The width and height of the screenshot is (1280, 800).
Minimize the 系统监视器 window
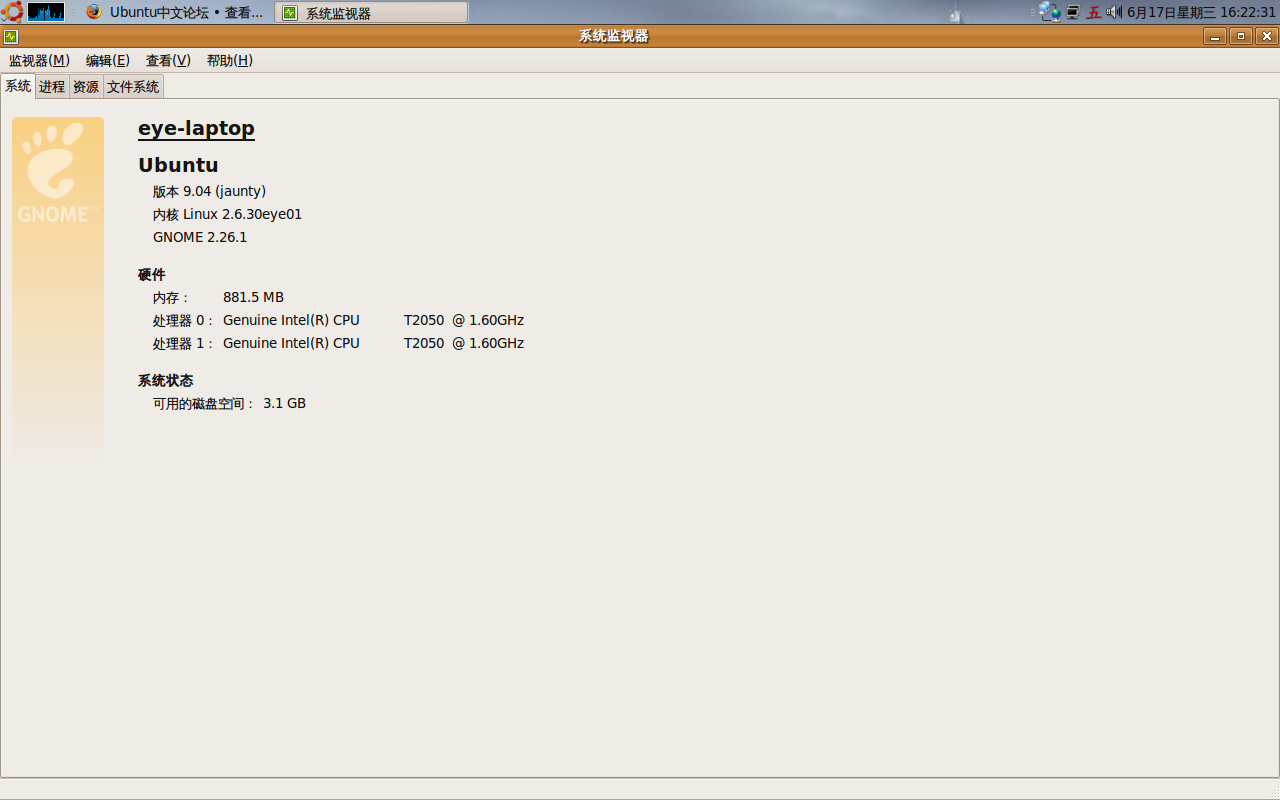[x=1215, y=36]
